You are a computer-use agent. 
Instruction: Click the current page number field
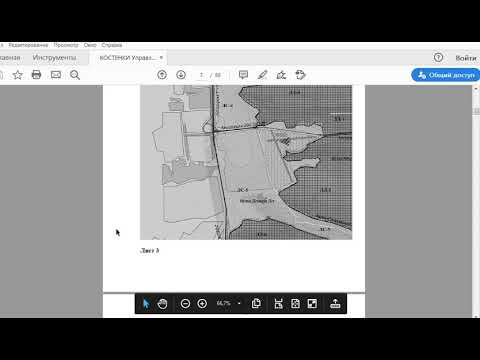pyautogui.click(x=201, y=75)
